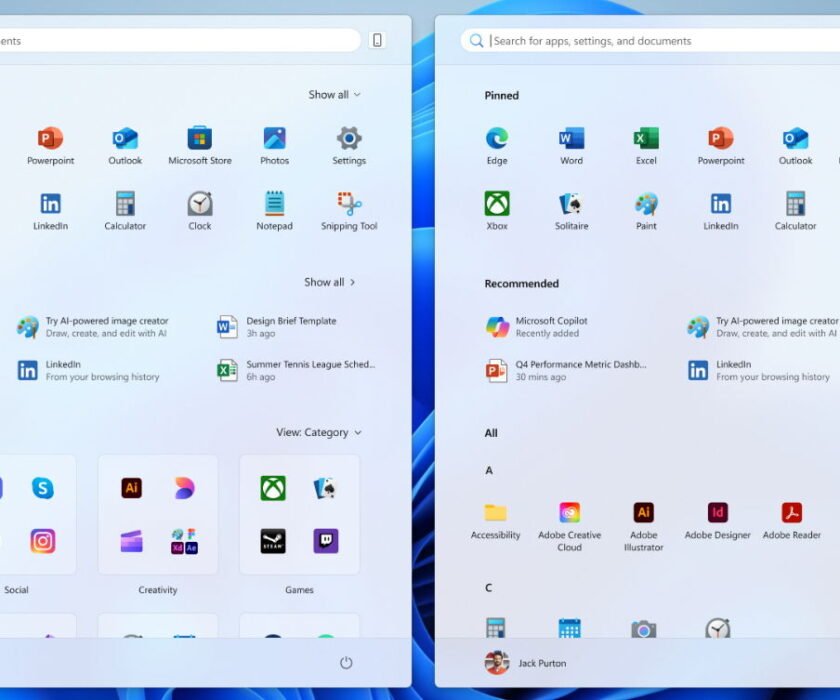The width and height of the screenshot is (840, 700).
Task: Open Calculator pinned app in left Start menu
Action: click(125, 211)
